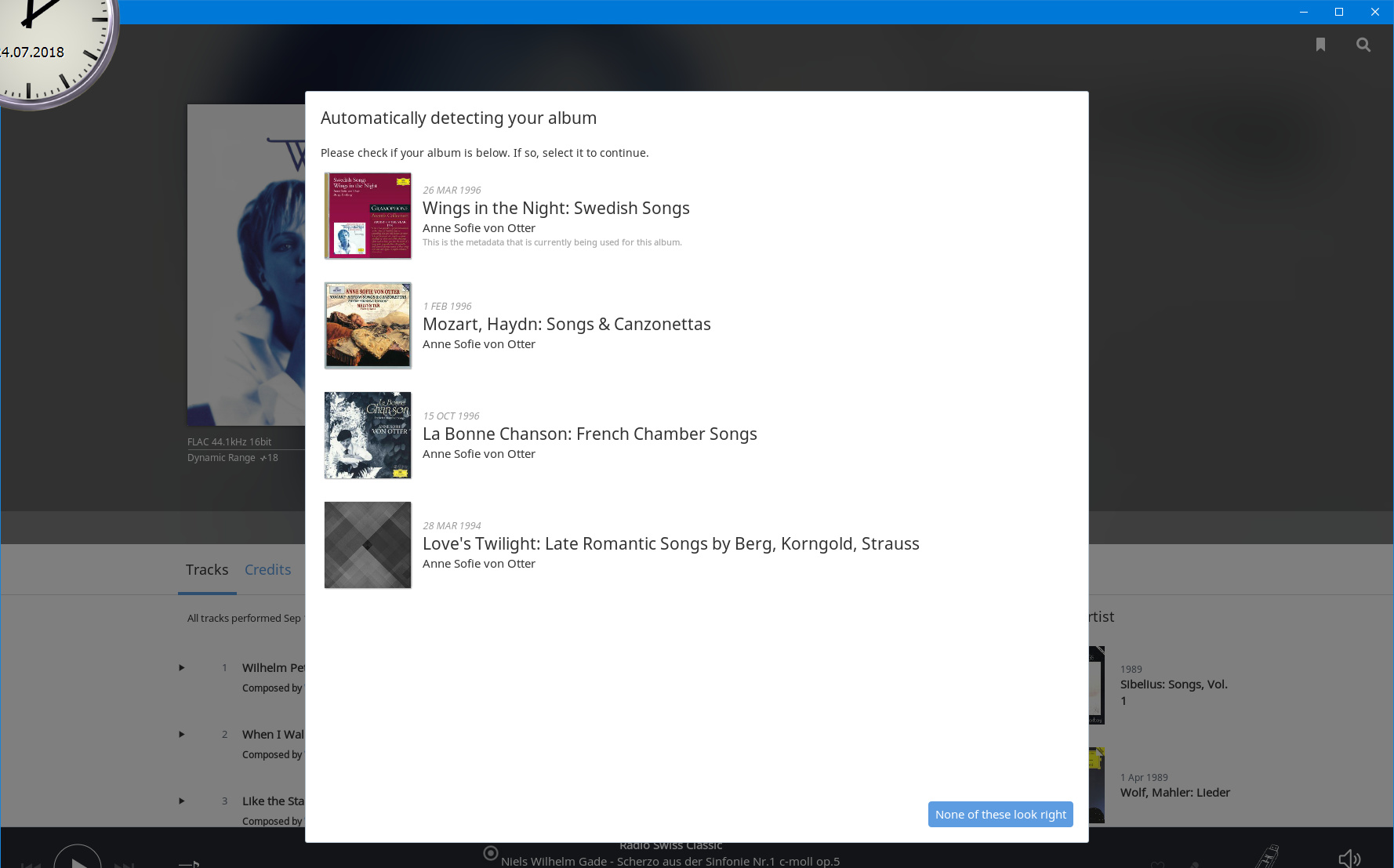Maximize the application window
Viewport: 1394px width, 868px height.
click(1339, 12)
